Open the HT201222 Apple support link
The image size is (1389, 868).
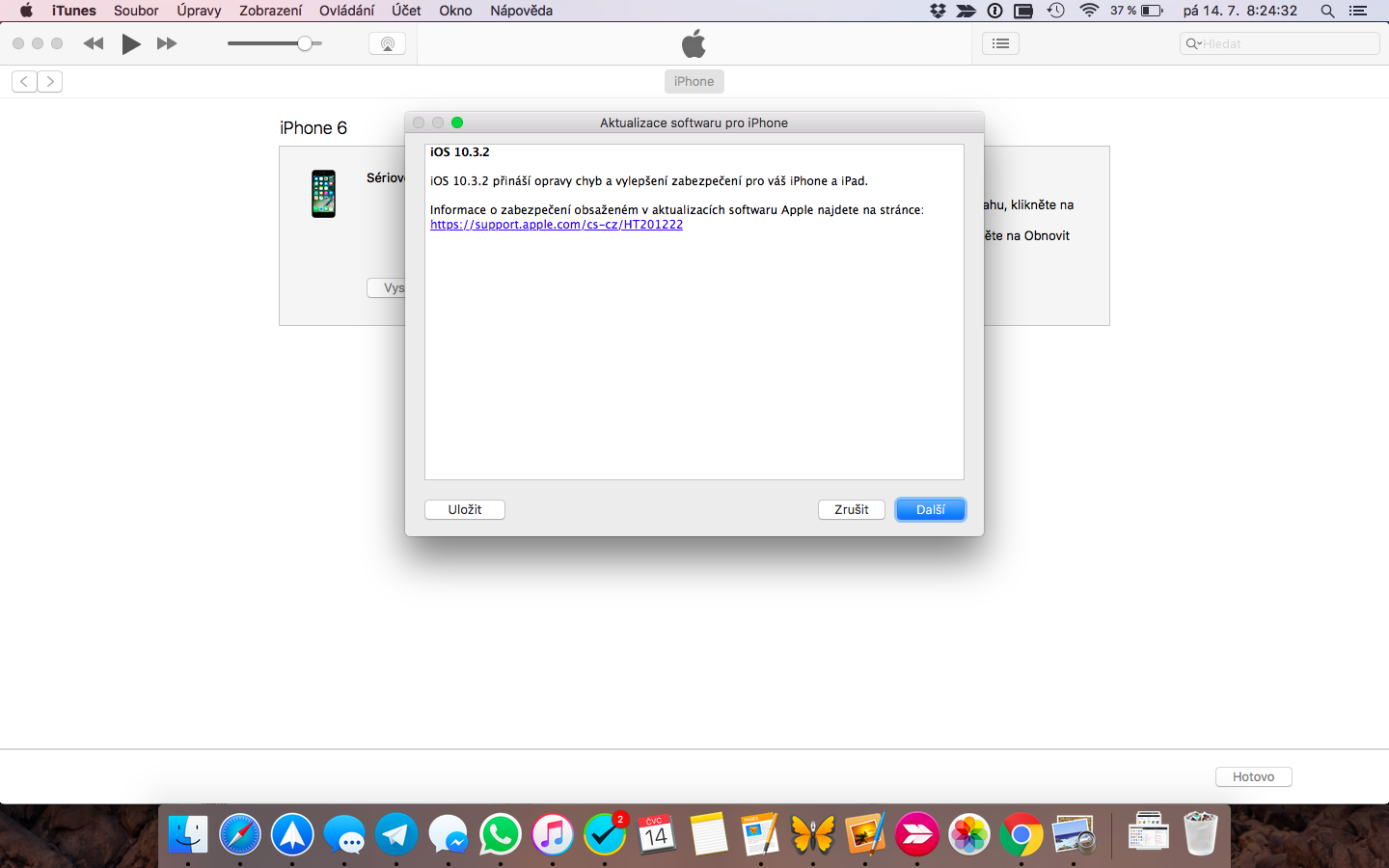(557, 225)
